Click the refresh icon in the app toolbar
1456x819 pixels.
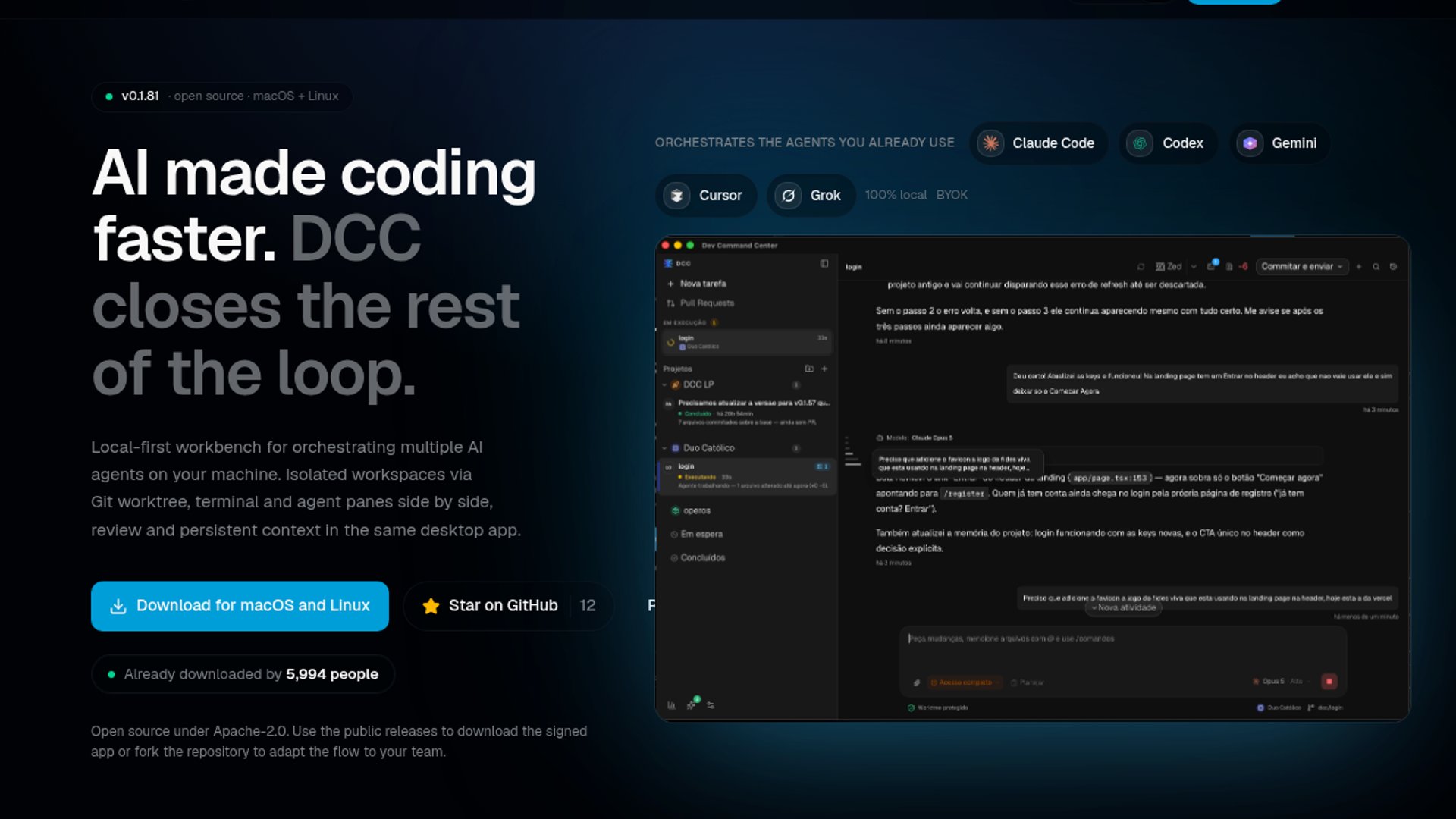click(1141, 267)
